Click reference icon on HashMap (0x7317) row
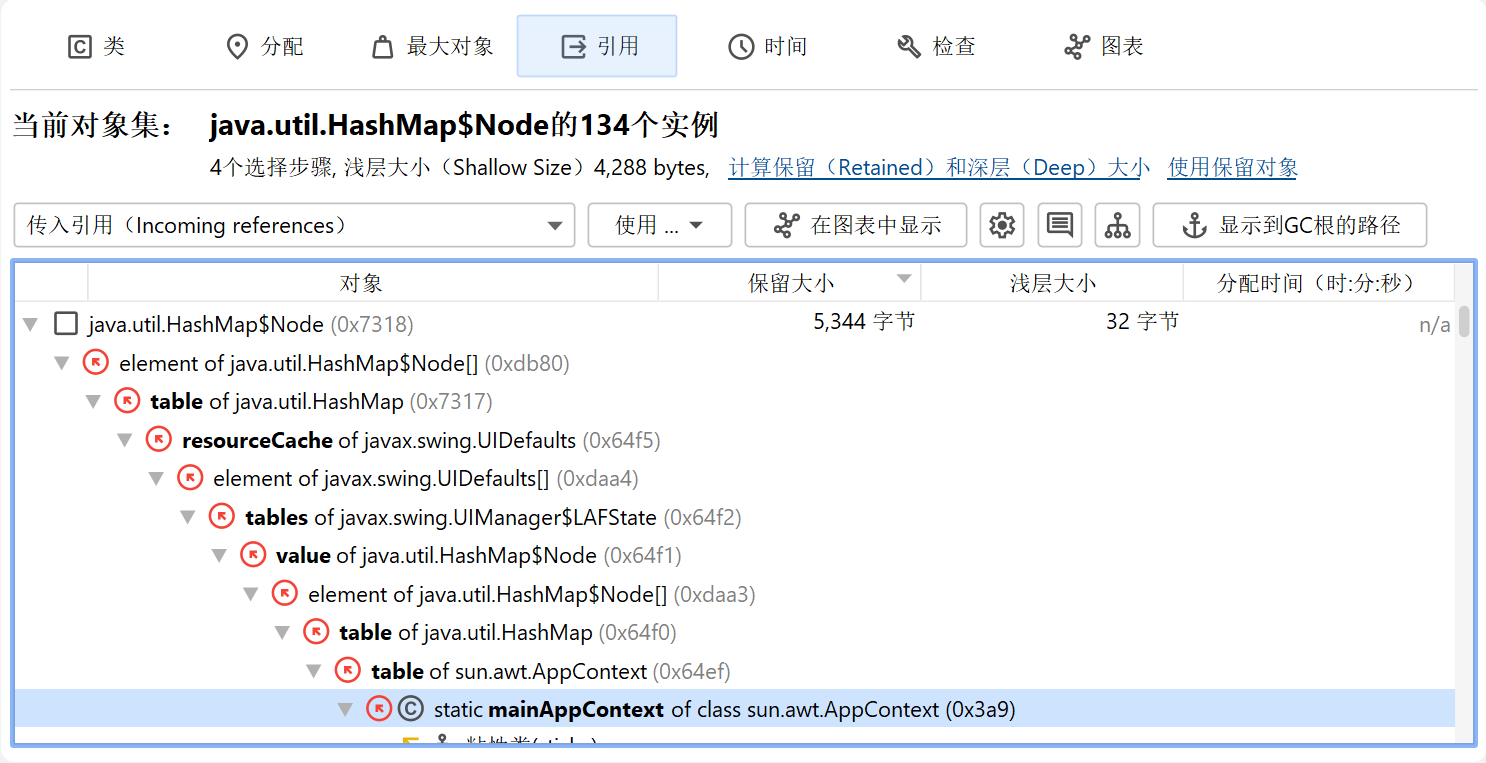Screen dimensions: 1486x763 127,401
